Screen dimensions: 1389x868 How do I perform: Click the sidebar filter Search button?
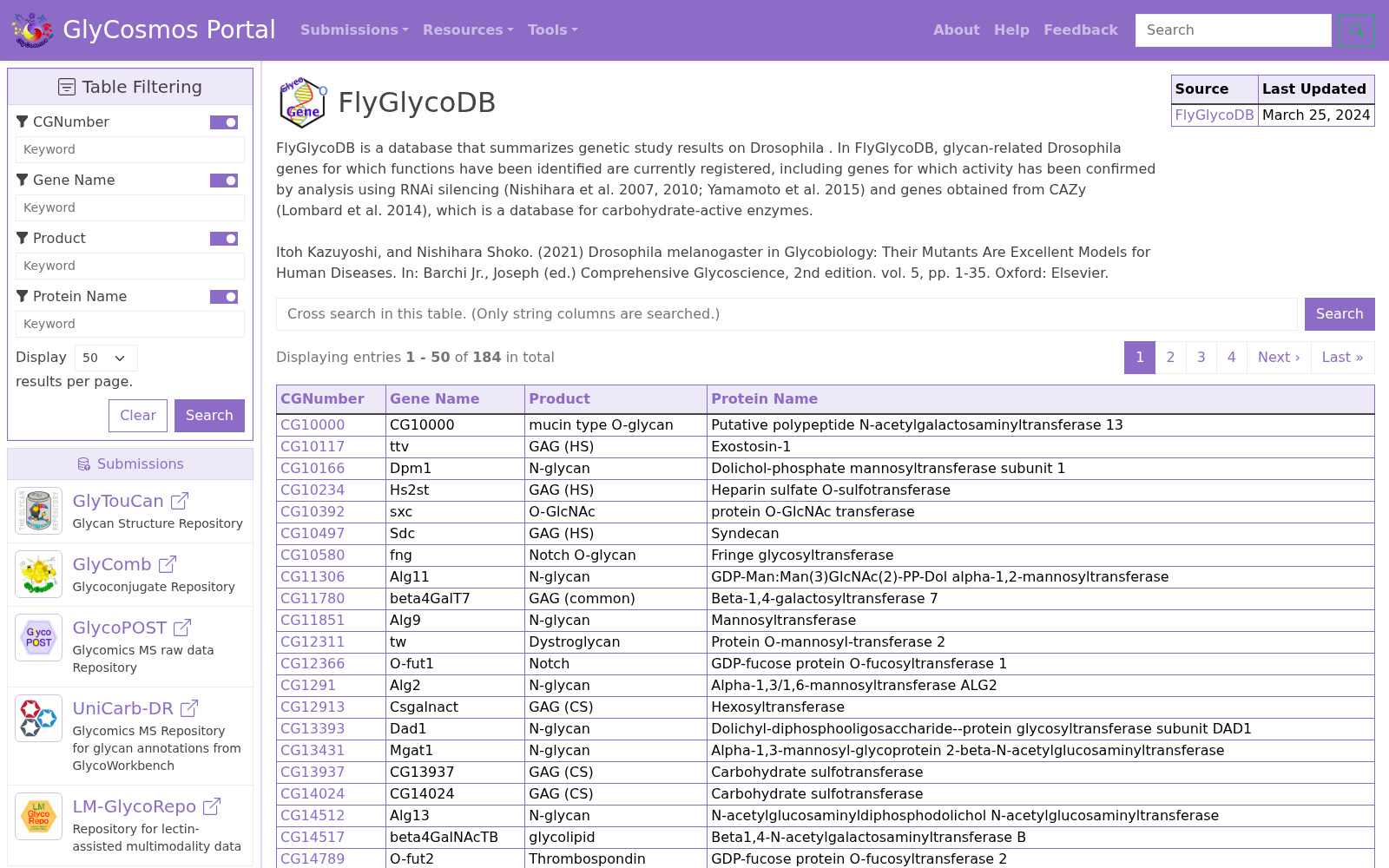pos(209,416)
